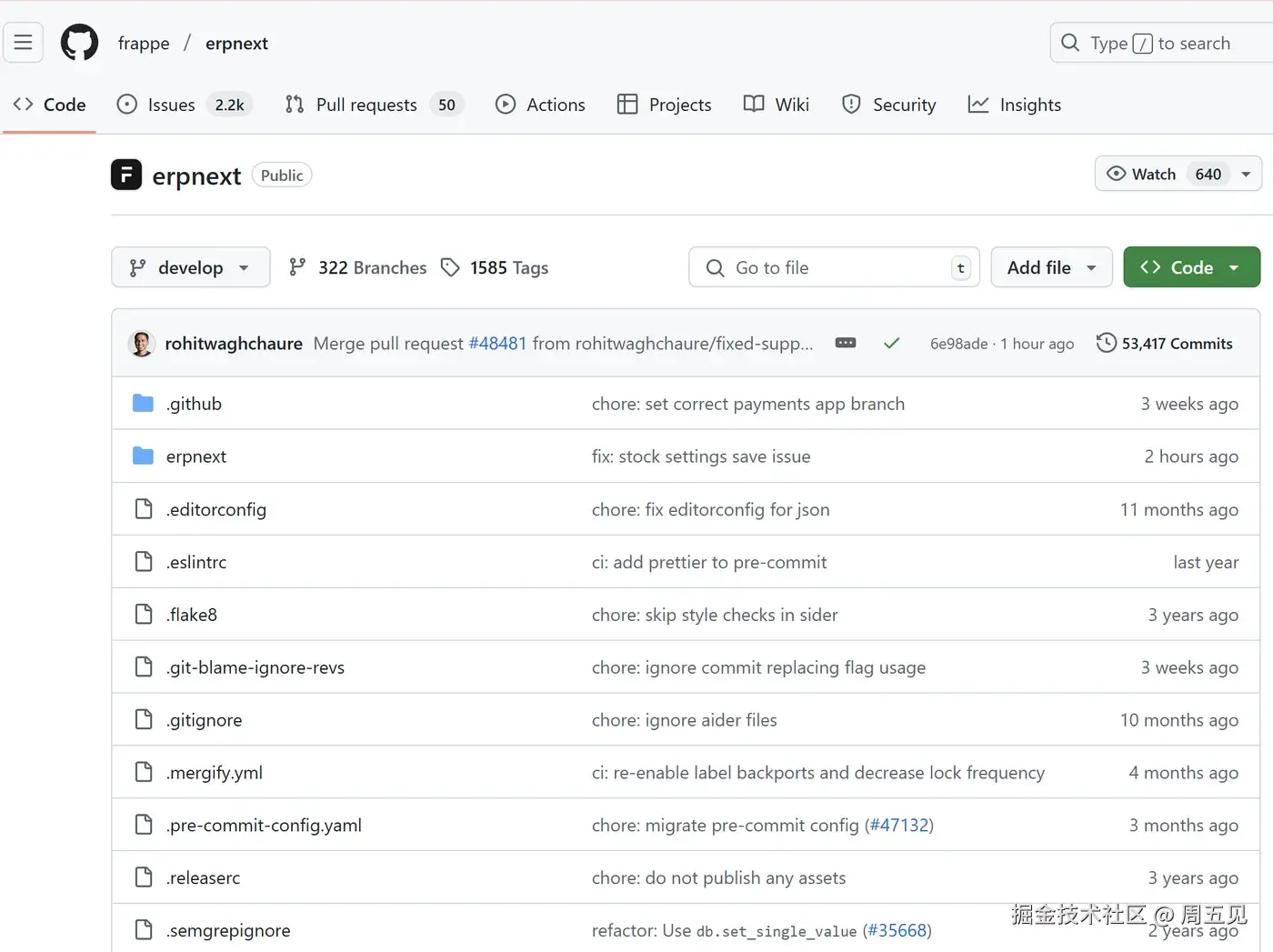View the 322 Branches link
The image size is (1273, 952).
[357, 267]
